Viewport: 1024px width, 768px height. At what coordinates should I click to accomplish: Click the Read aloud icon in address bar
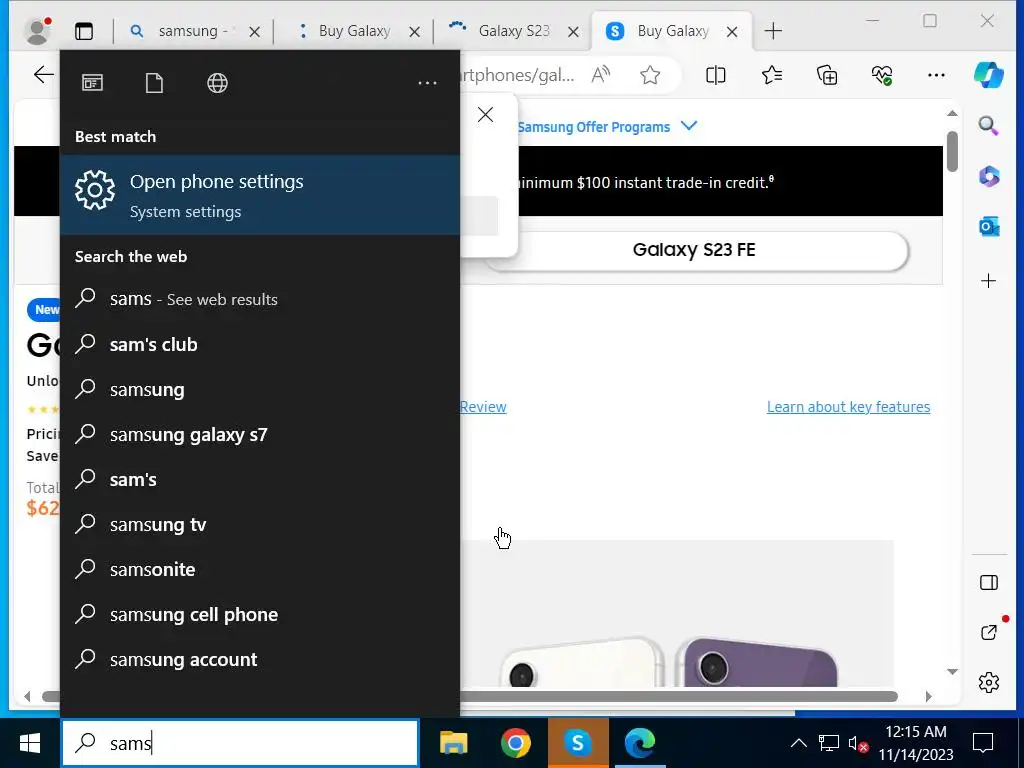point(601,75)
